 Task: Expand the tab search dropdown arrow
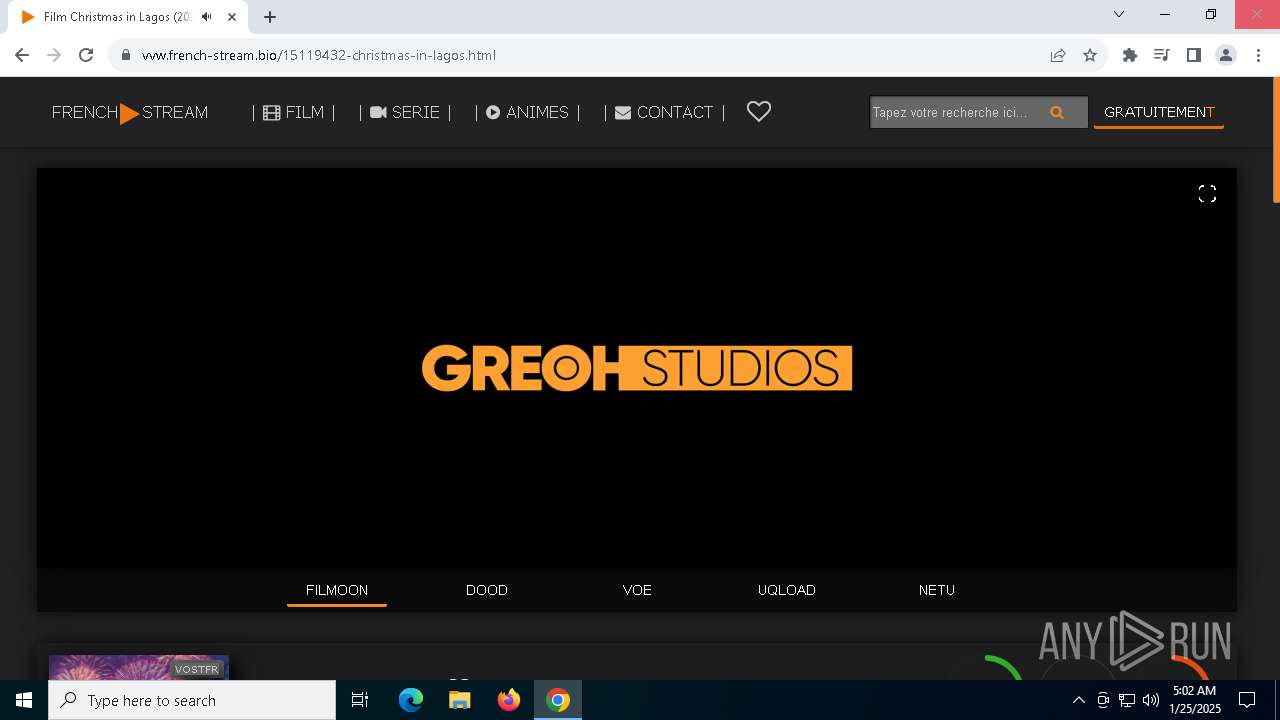[x=1119, y=14]
